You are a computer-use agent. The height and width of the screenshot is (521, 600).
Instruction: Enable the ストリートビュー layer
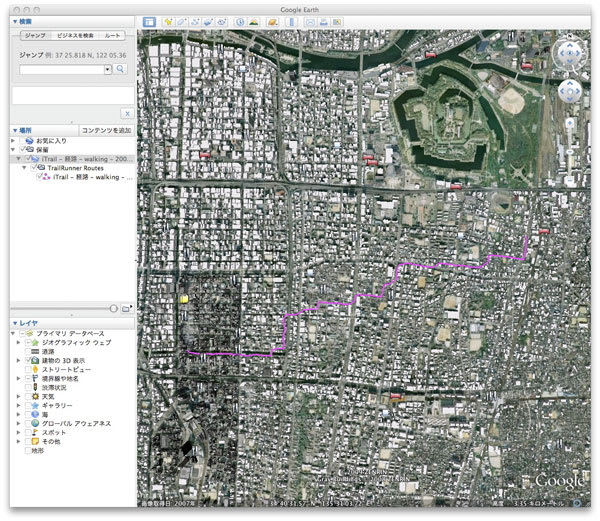click(x=28, y=370)
